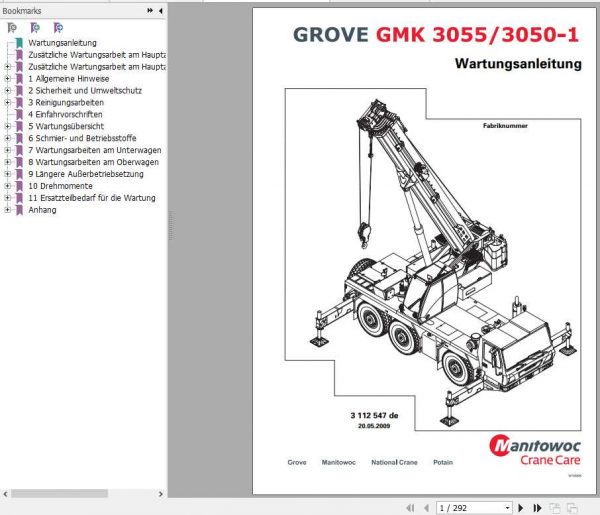600x515 pixels.
Task: Expand 1 Allgemeine Hinweise bookmark
Action: (x=7, y=78)
